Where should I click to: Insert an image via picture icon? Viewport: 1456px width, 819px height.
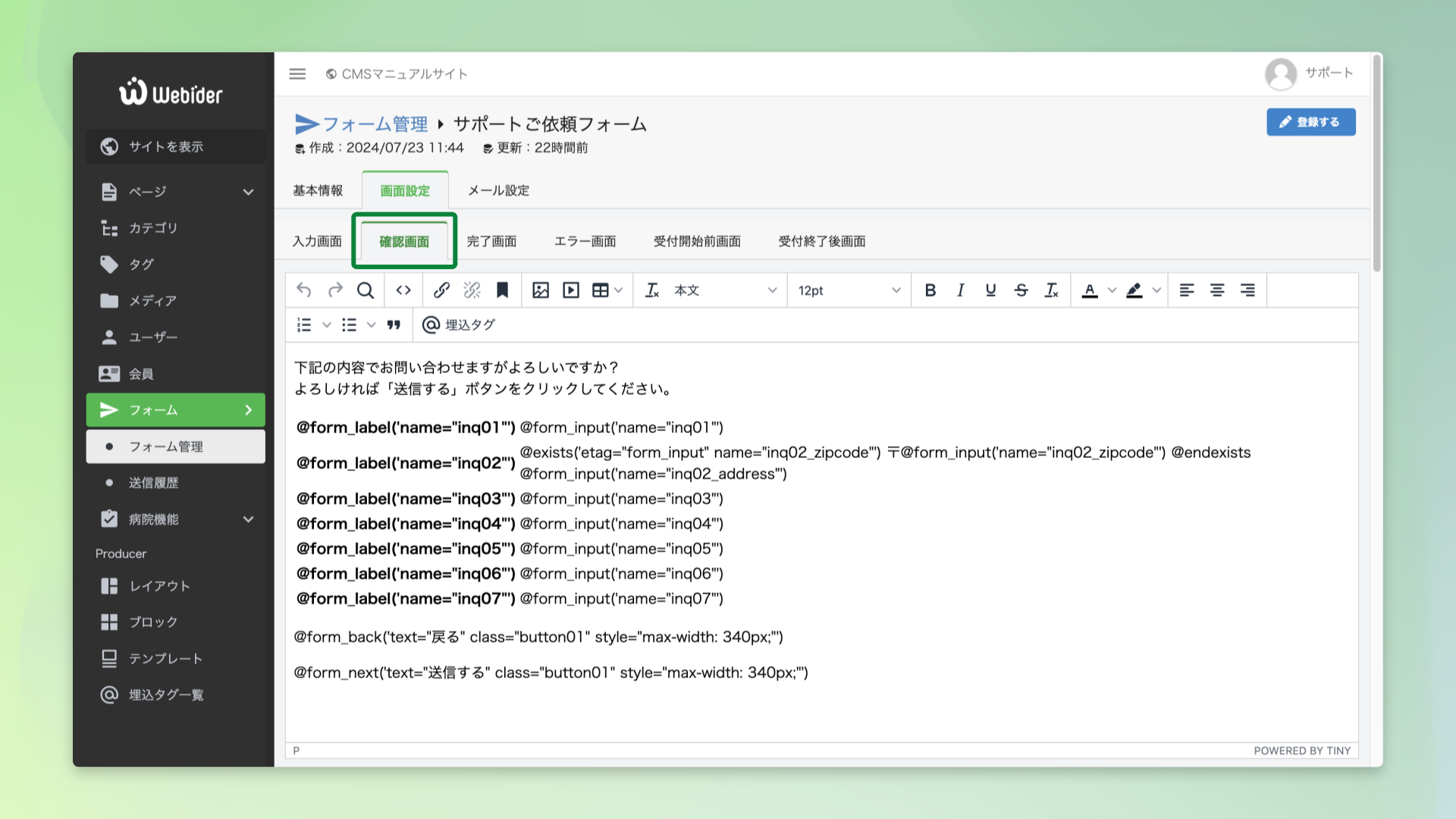click(x=541, y=290)
